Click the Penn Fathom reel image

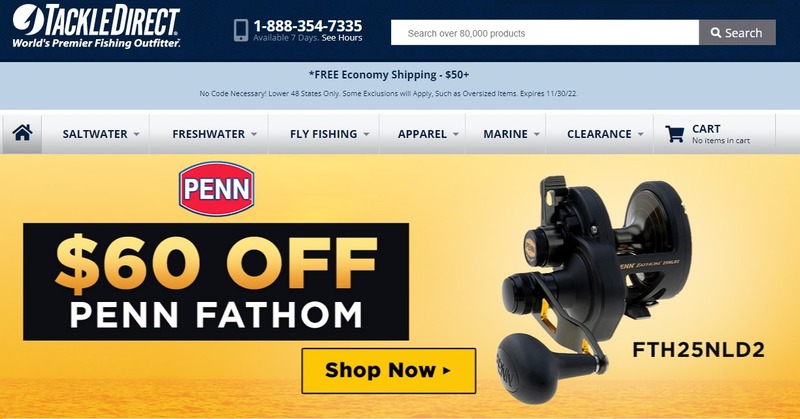click(595, 288)
